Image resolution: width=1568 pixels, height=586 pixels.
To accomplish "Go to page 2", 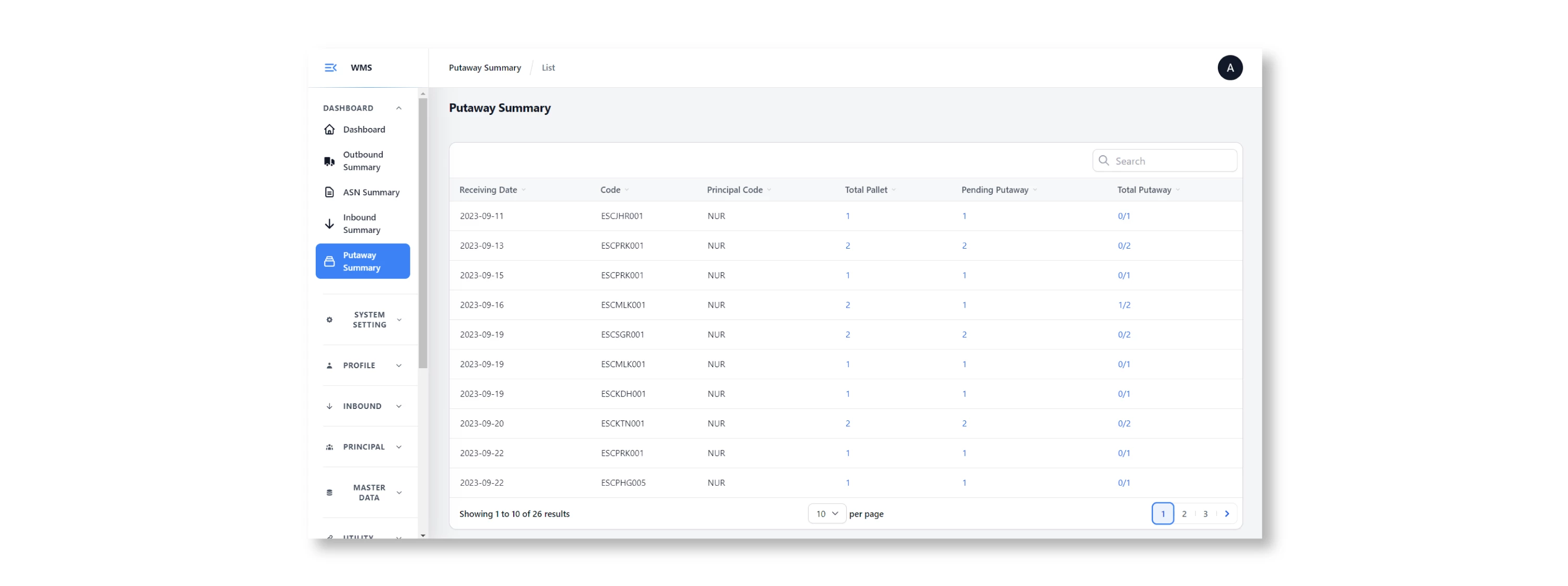I will 1184,513.
